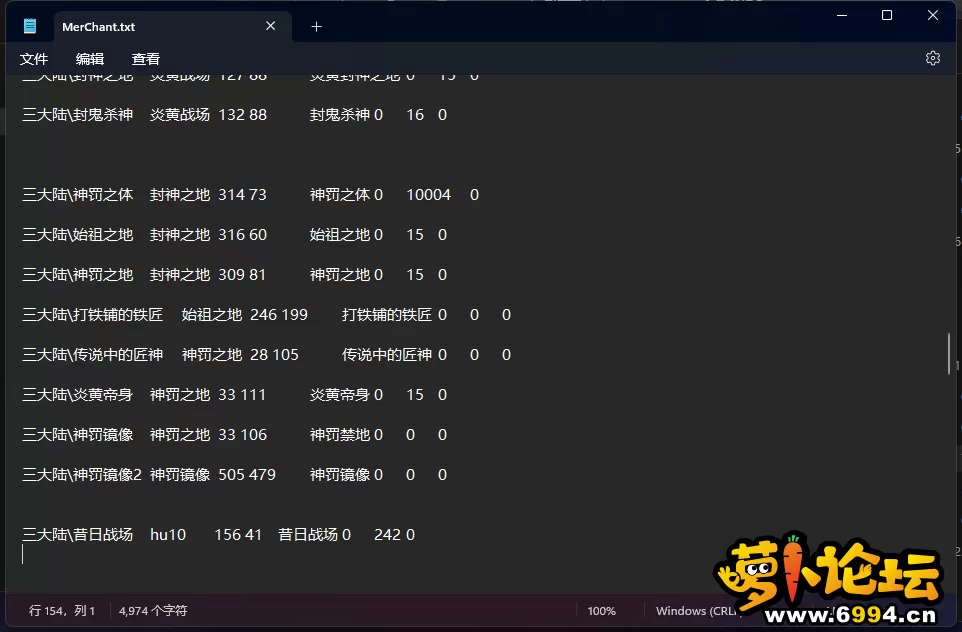Click the Notepad app icon
962x632 pixels.
(x=30, y=26)
